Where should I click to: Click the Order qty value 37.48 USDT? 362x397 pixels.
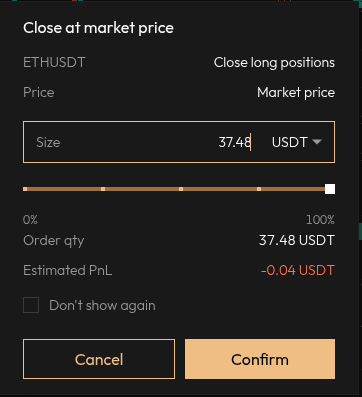[297, 240]
